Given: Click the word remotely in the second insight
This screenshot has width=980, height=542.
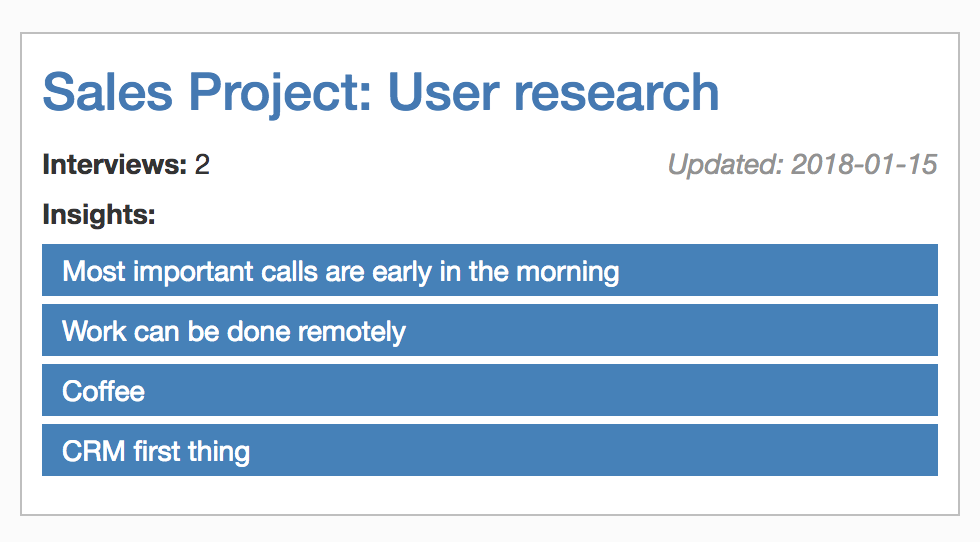Looking at the screenshot, I should click(352, 333).
